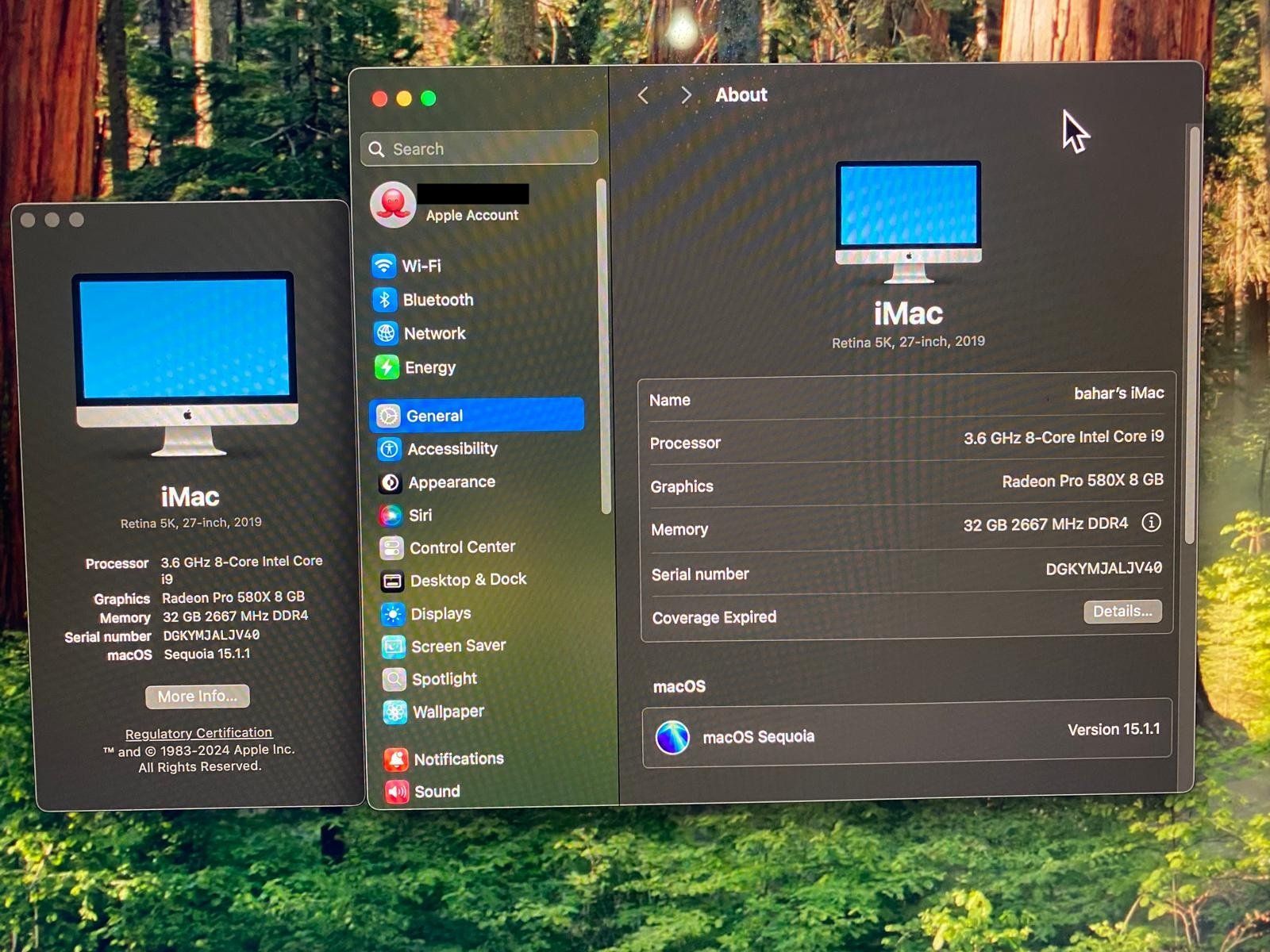Open Displays settings
Screen dimensions: 1270x952
pyautogui.click(x=483, y=614)
